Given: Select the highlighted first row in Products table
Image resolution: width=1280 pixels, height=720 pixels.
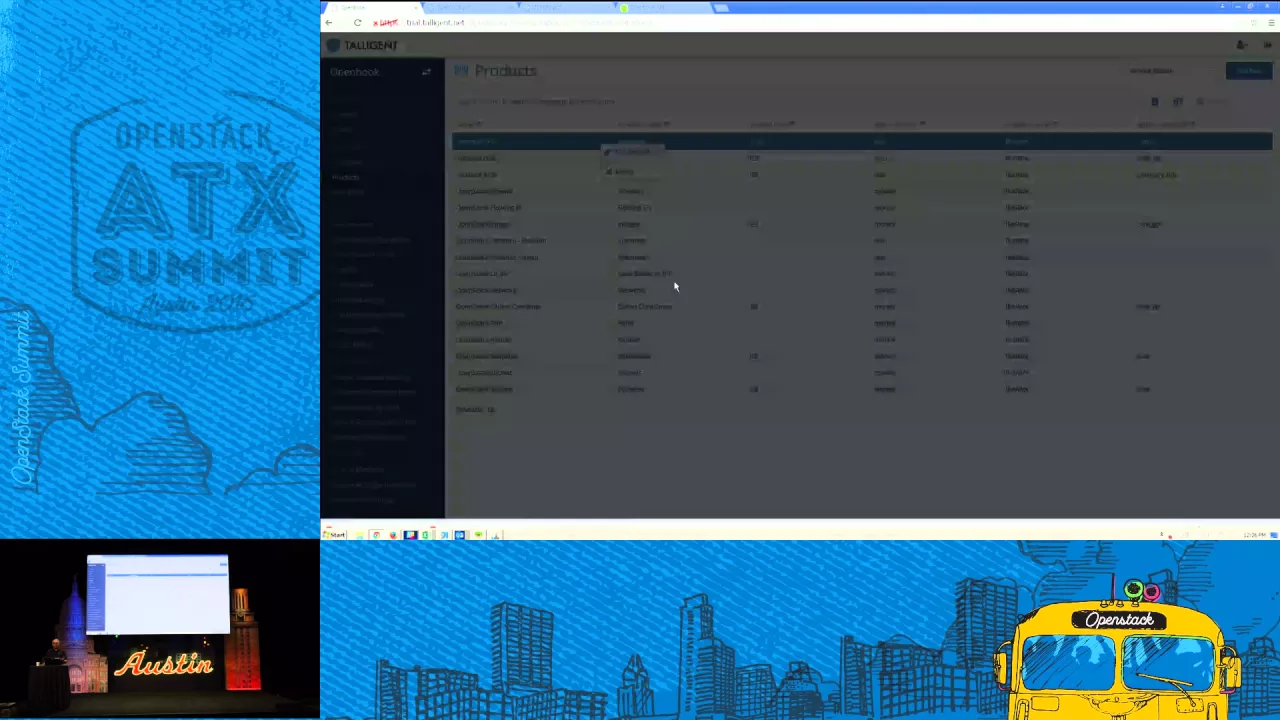Looking at the screenshot, I should pos(862,142).
